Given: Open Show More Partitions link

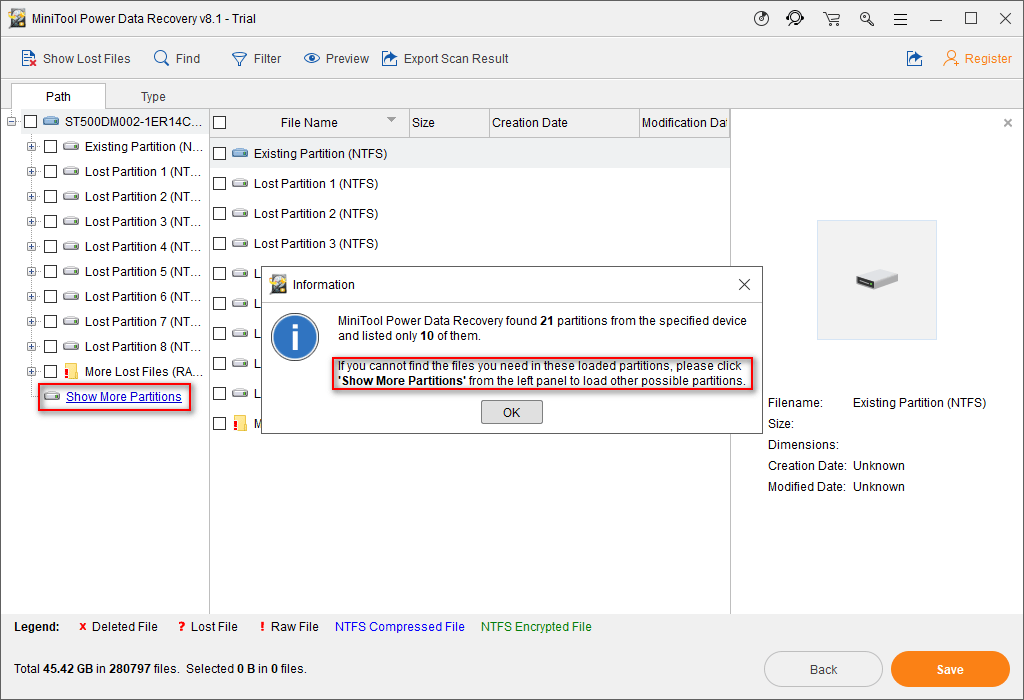Looking at the screenshot, I should [123, 396].
